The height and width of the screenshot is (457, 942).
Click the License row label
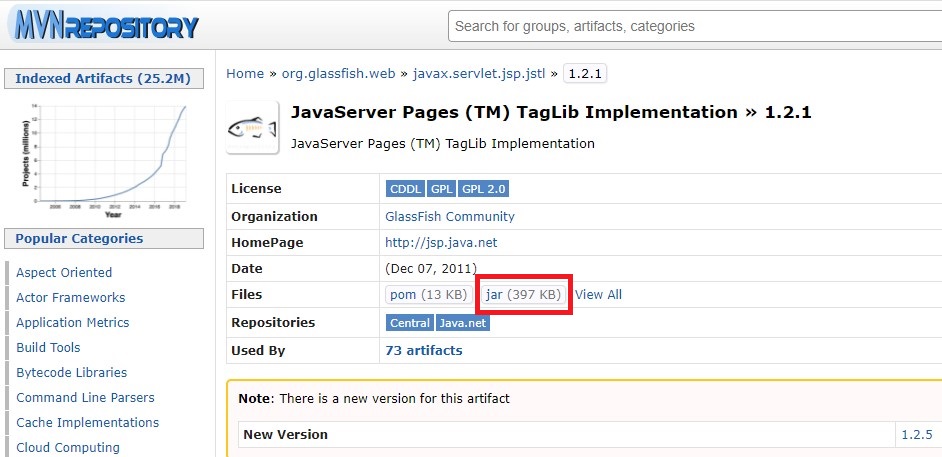256,189
